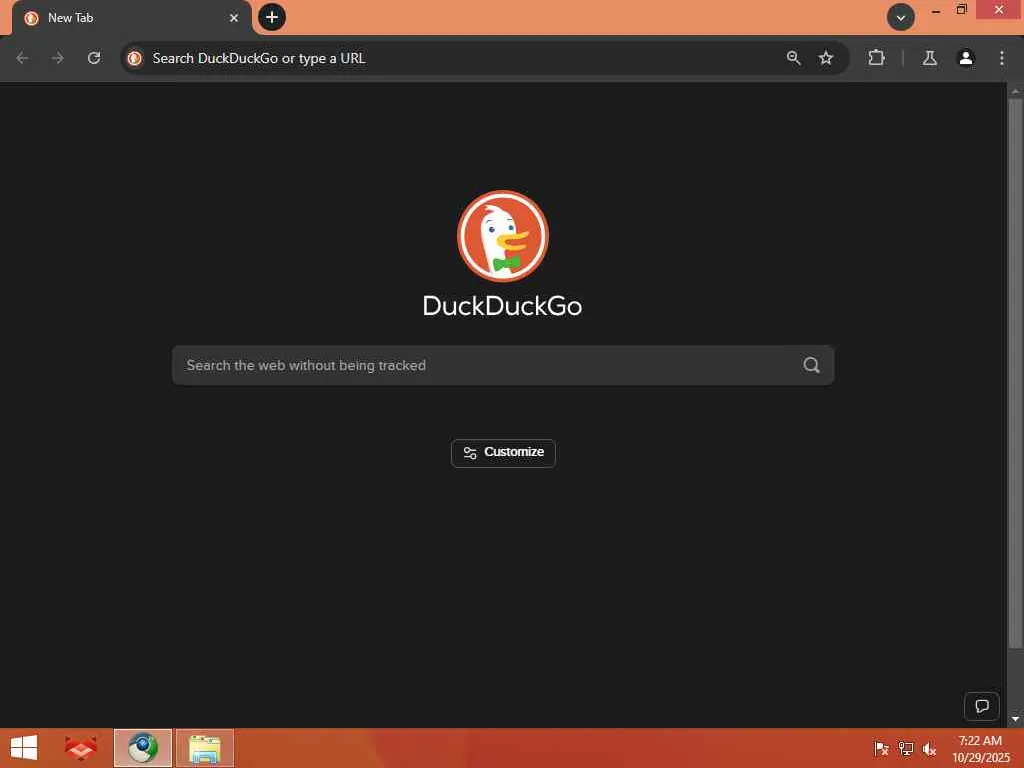The height and width of the screenshot is (768, 1024).
Task: Close the New Tab tab
Action: tap(234, 18)
